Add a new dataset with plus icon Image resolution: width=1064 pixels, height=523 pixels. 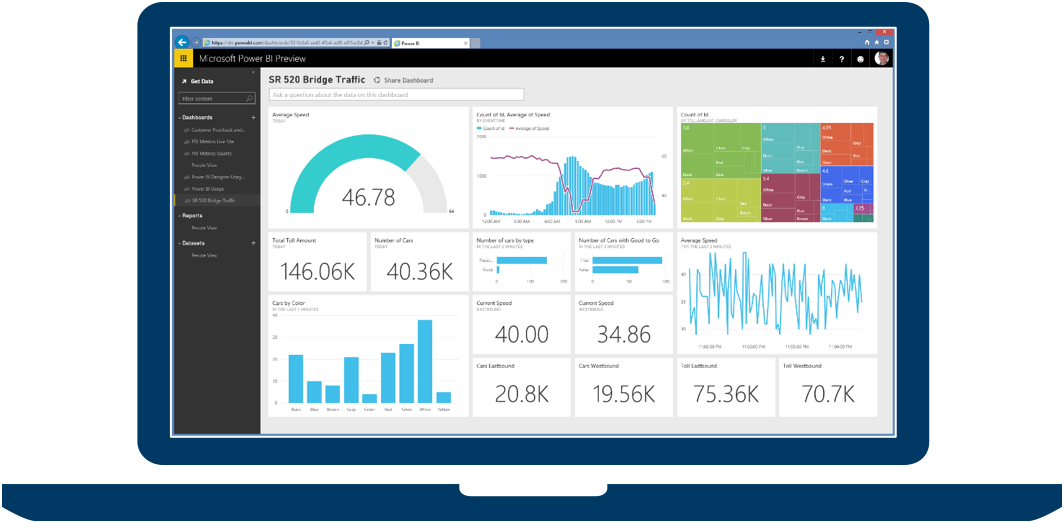(x=253, y=242)
